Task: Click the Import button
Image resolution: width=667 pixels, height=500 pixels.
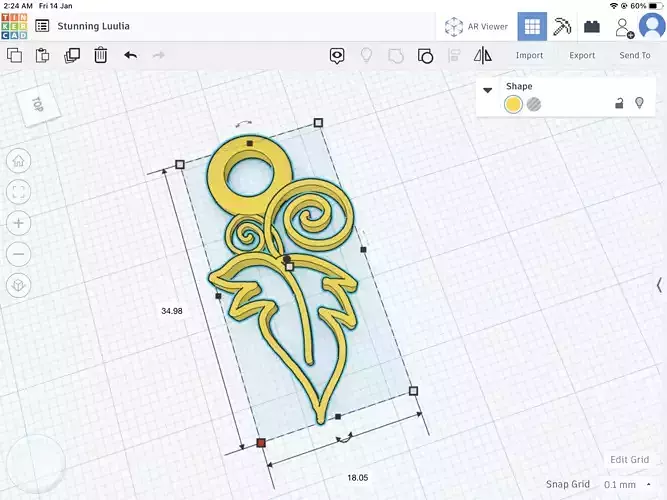Action: point(529,55)
